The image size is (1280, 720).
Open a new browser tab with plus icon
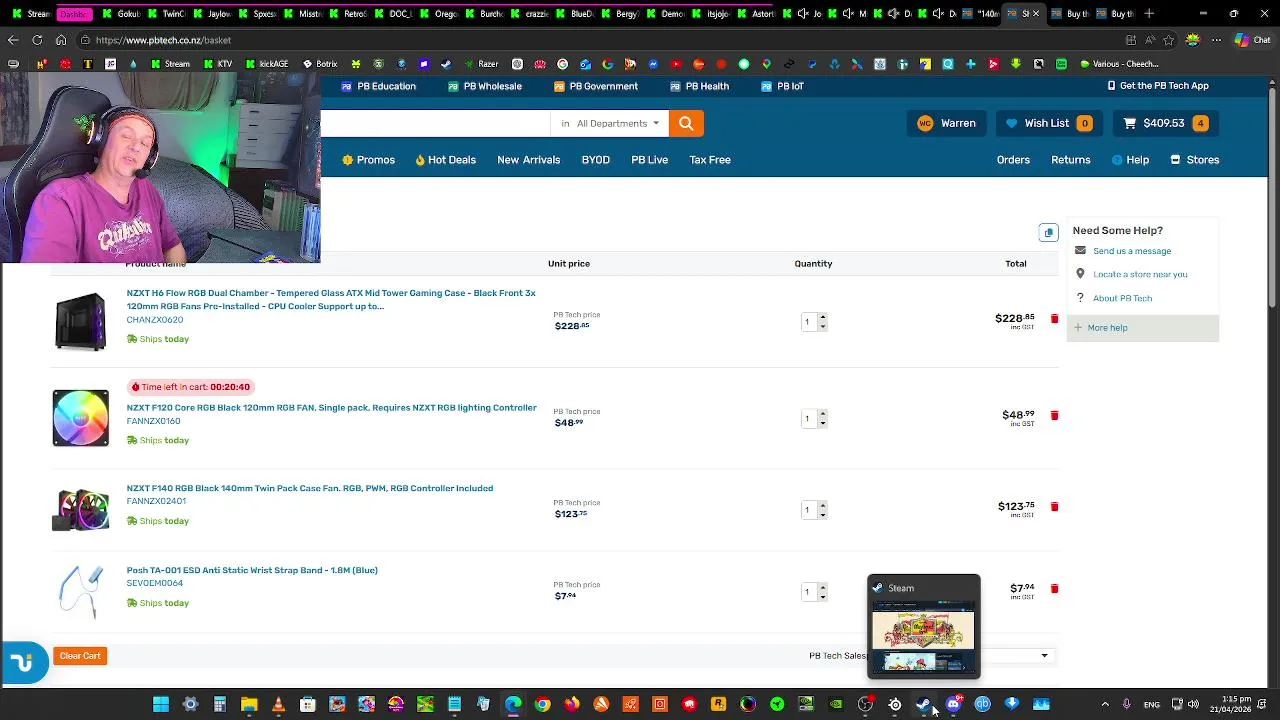(x=1149, y=14)
